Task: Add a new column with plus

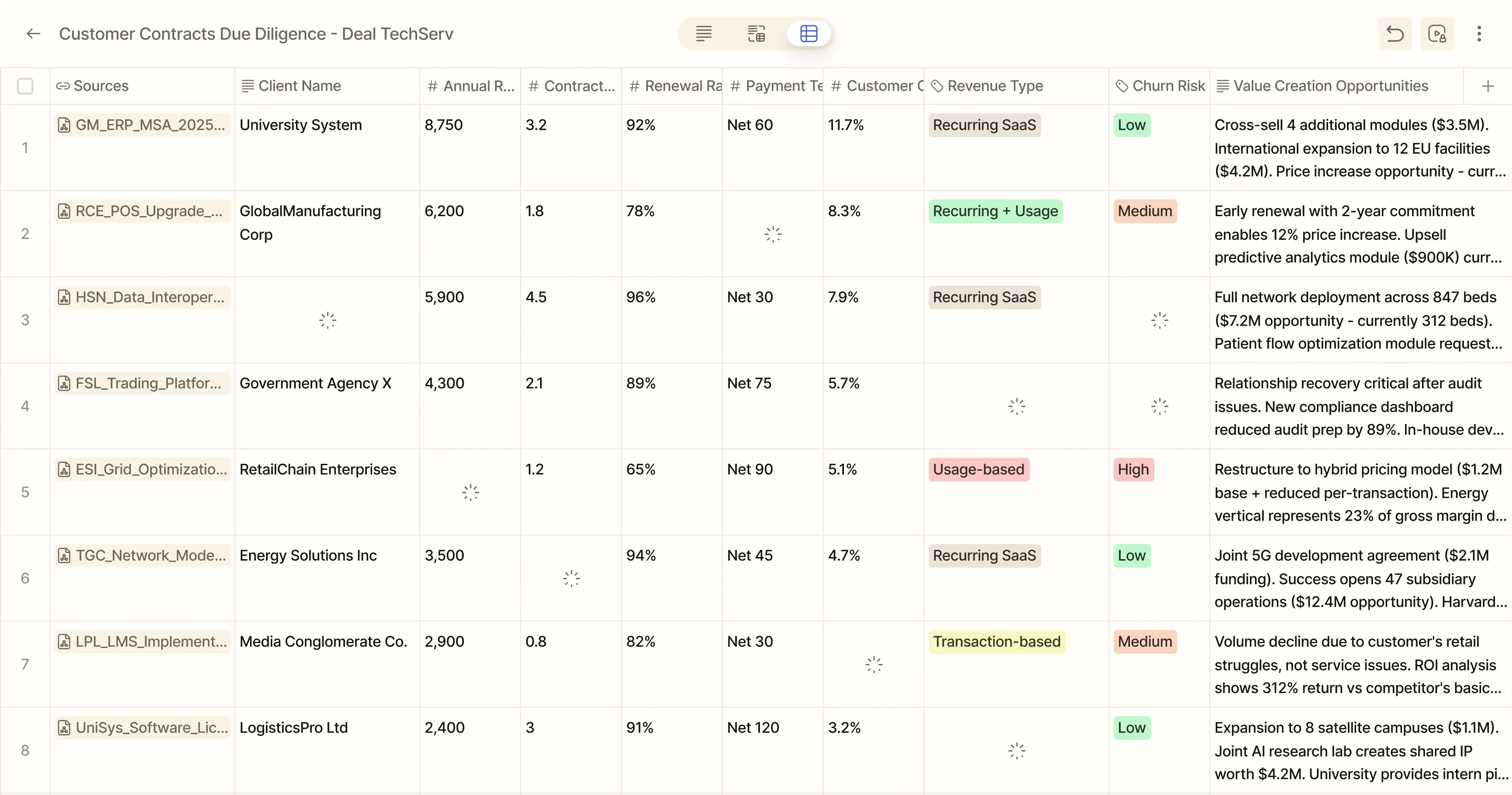Action: click(1487, 86)
